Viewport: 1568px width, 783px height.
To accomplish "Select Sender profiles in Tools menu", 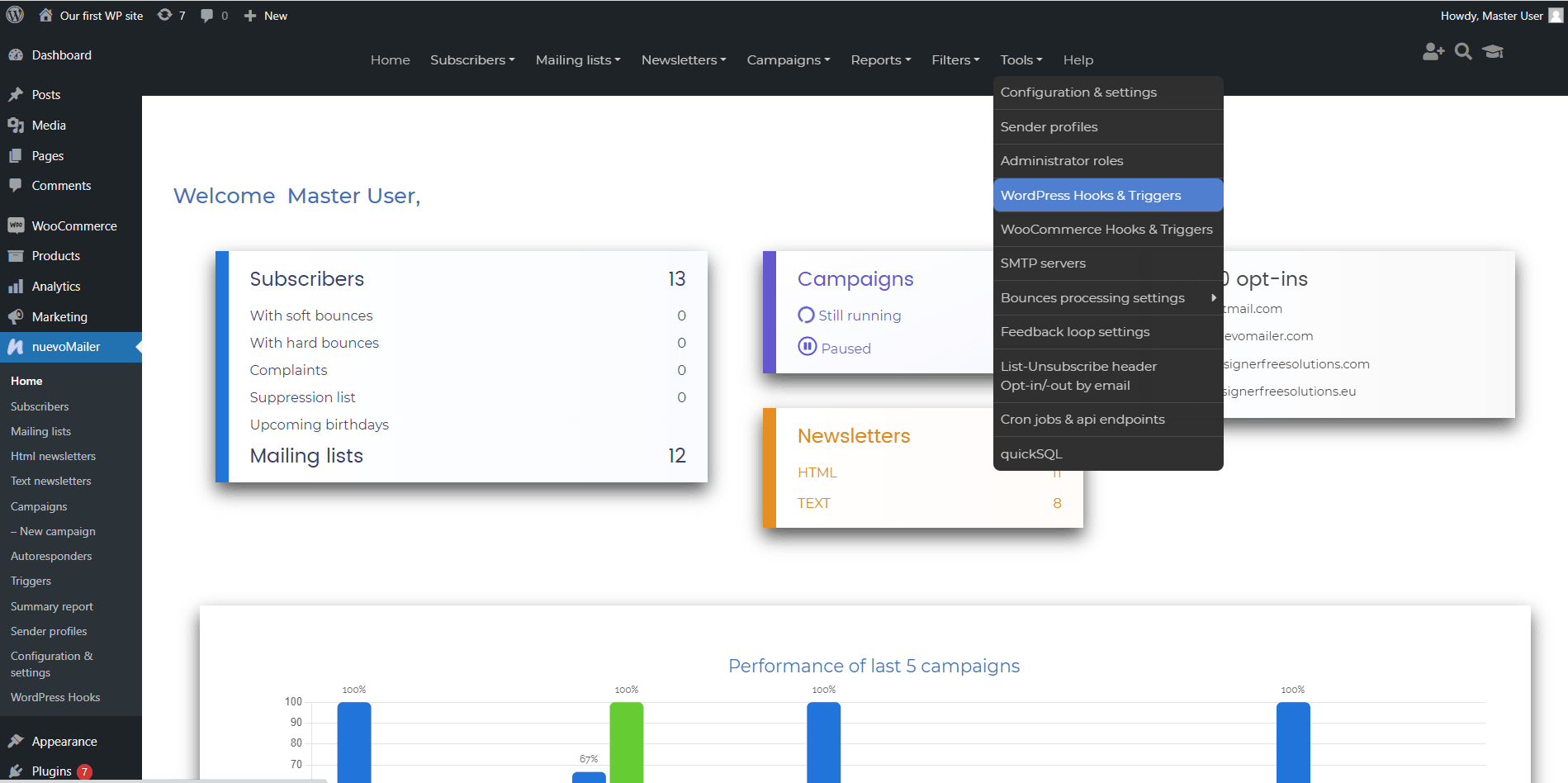I will pyautogui.click(x=1108, y=126).
